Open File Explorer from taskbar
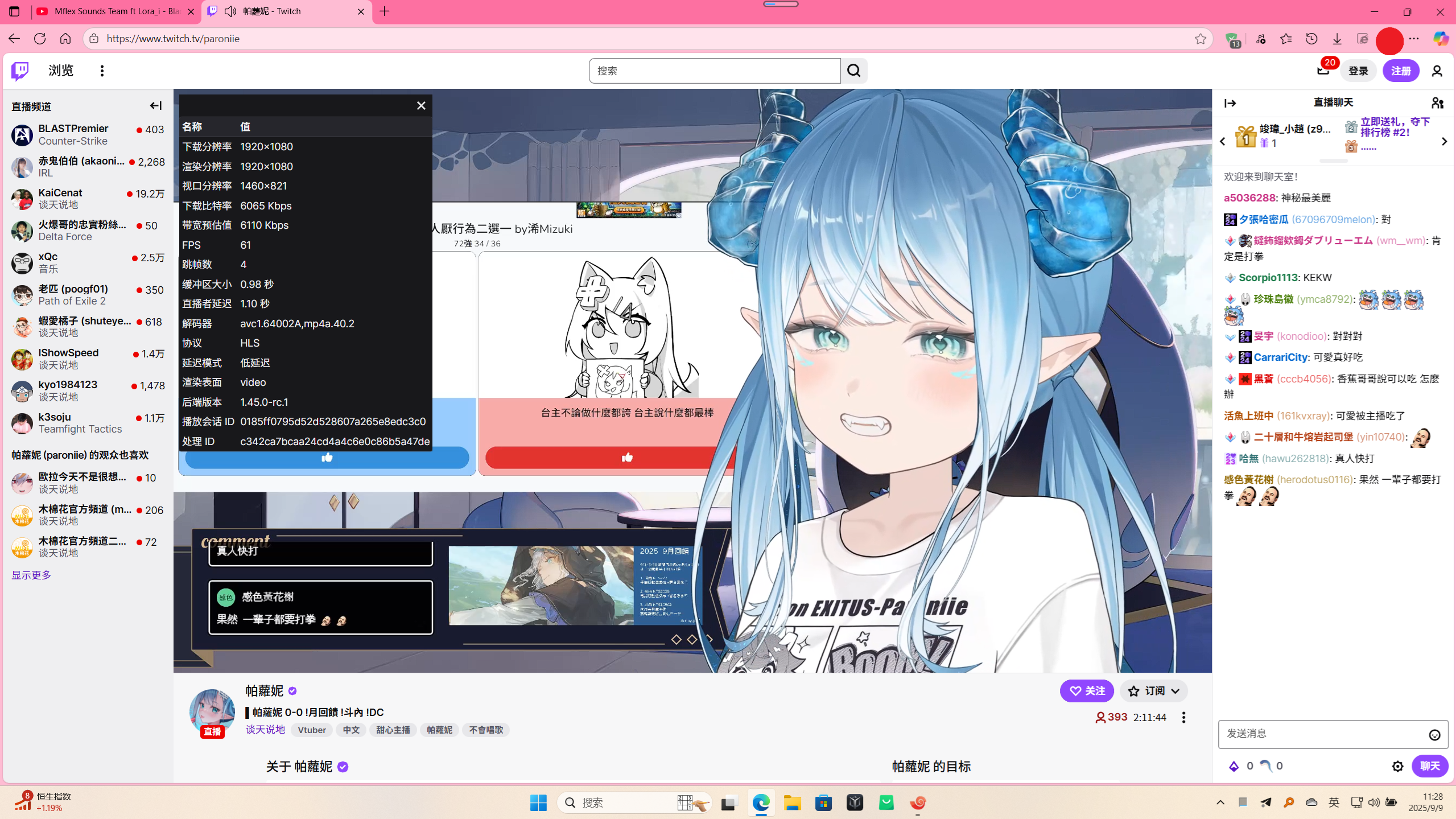Image resolution: width=1456 pixels, height=819 pixels. point(791,802)
